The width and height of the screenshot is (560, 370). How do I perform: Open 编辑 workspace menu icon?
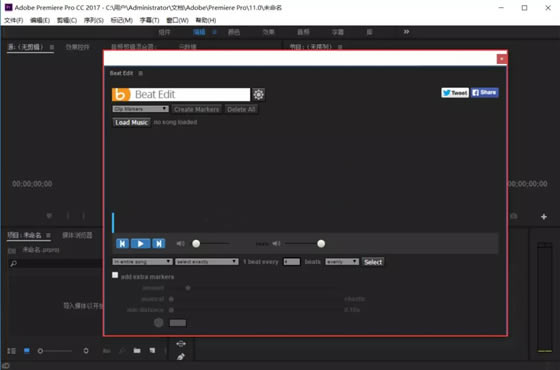[x=214, y=32]
